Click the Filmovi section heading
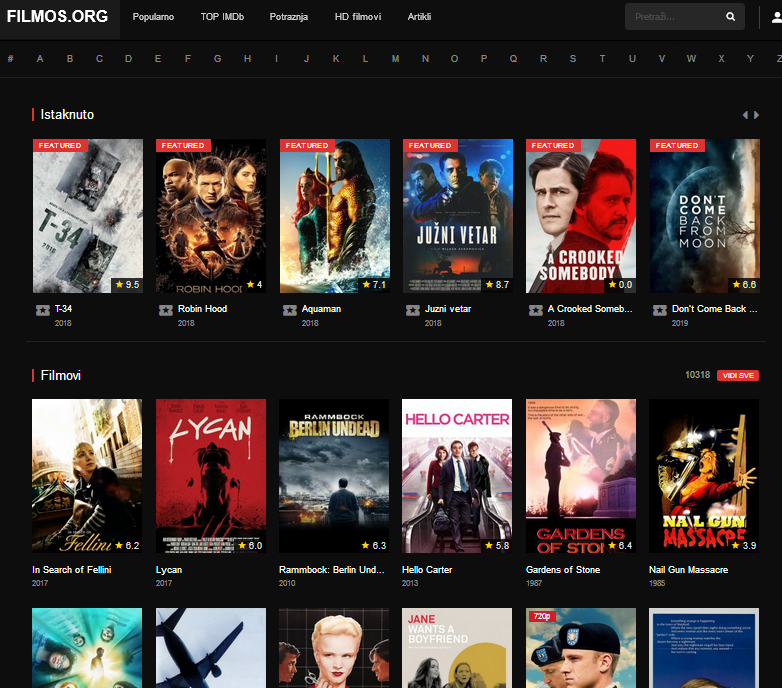Screen dimensions: 782x688 61,375
